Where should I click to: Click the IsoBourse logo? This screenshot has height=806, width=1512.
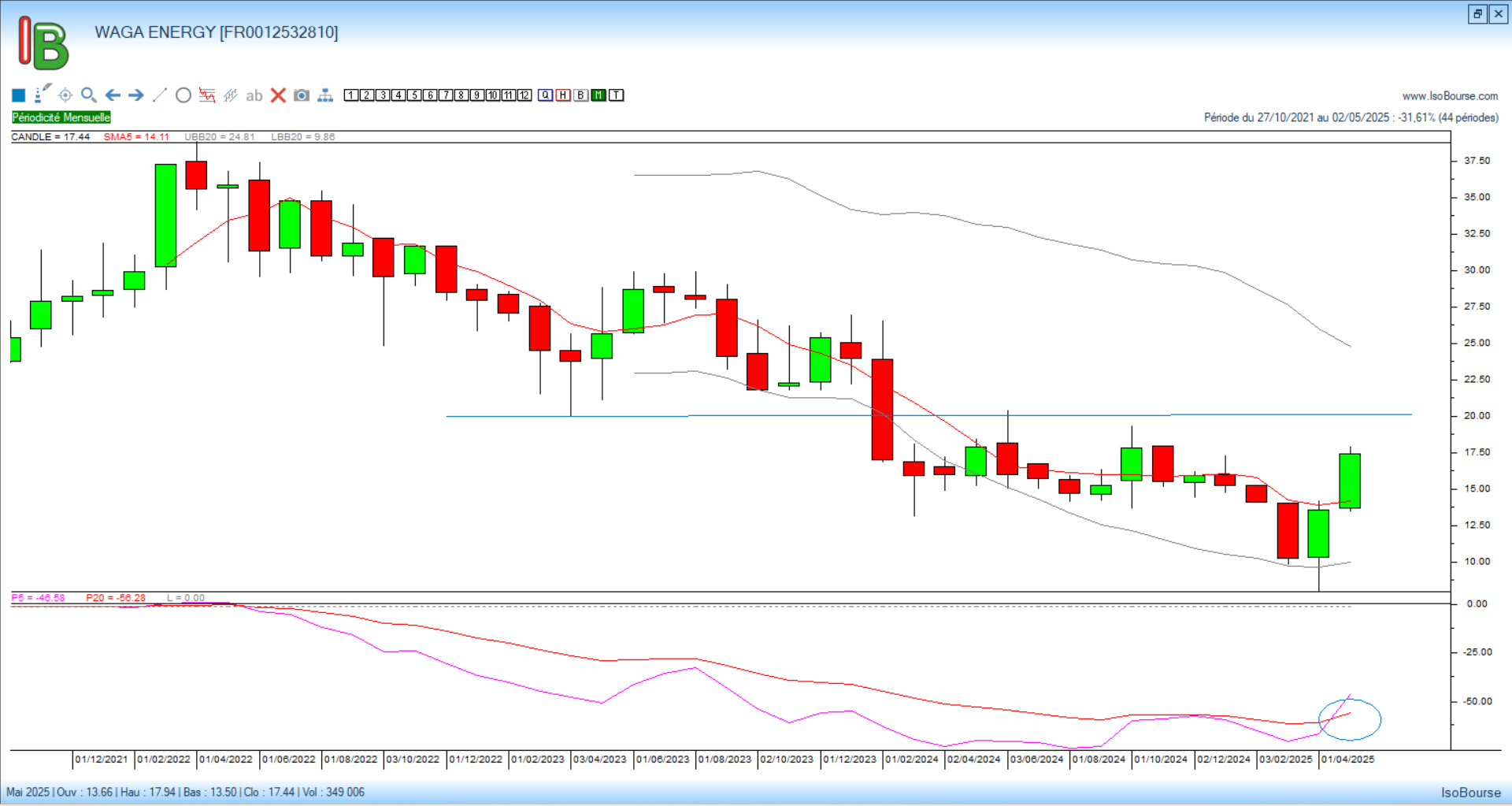pos(43,43)
